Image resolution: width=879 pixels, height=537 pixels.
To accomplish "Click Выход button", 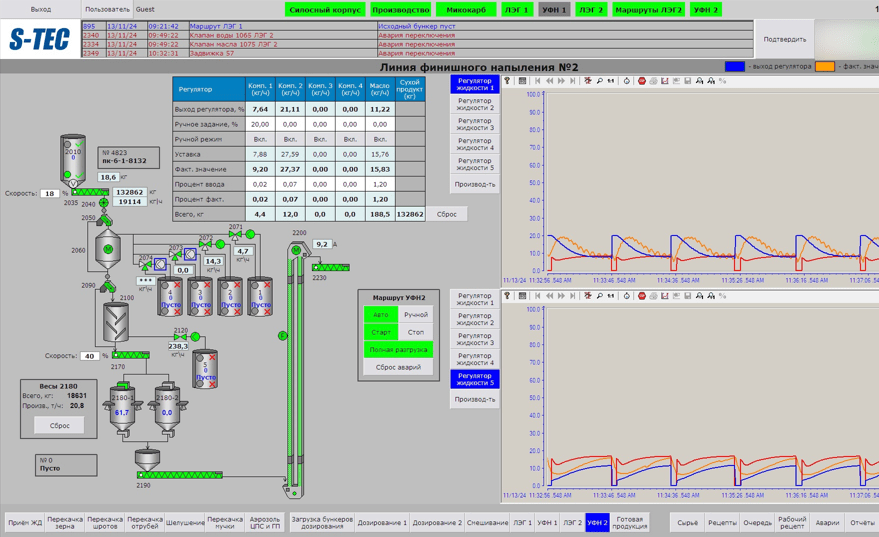I will 40,10.
